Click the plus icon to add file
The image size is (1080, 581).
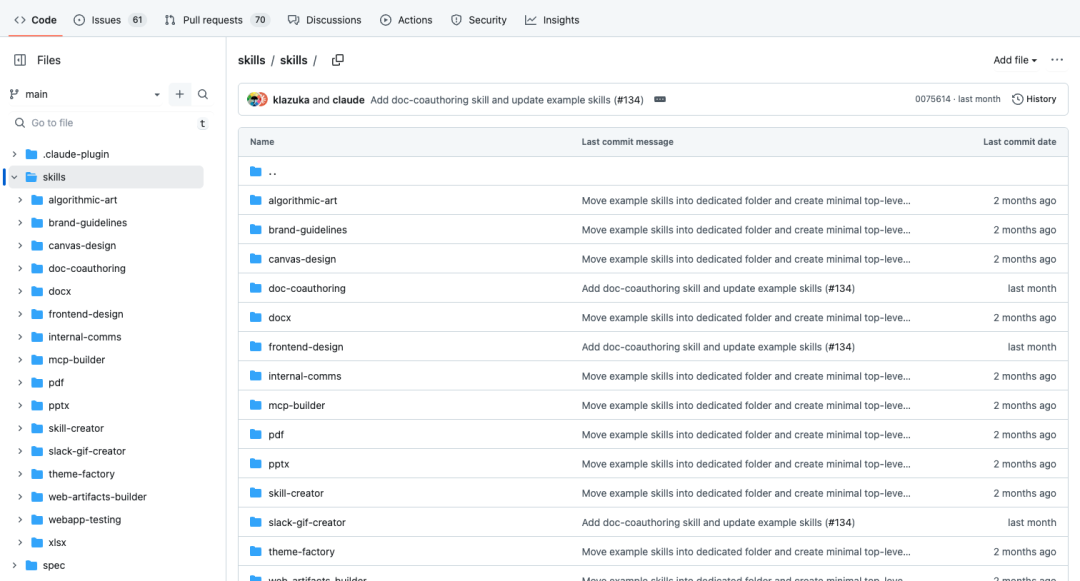(x=179, y=94)
